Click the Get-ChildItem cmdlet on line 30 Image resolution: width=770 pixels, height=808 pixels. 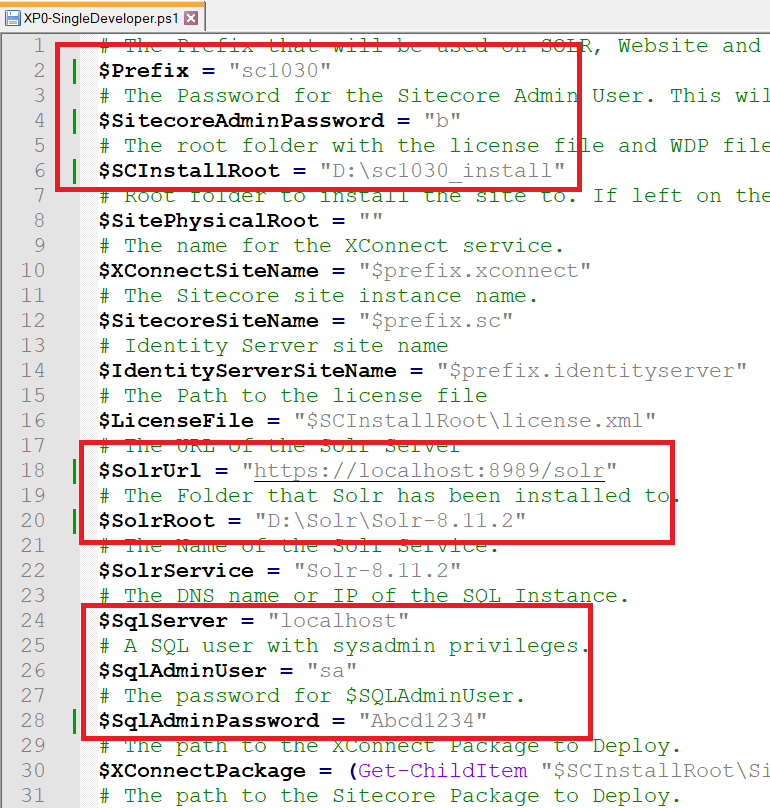(443, 770)
